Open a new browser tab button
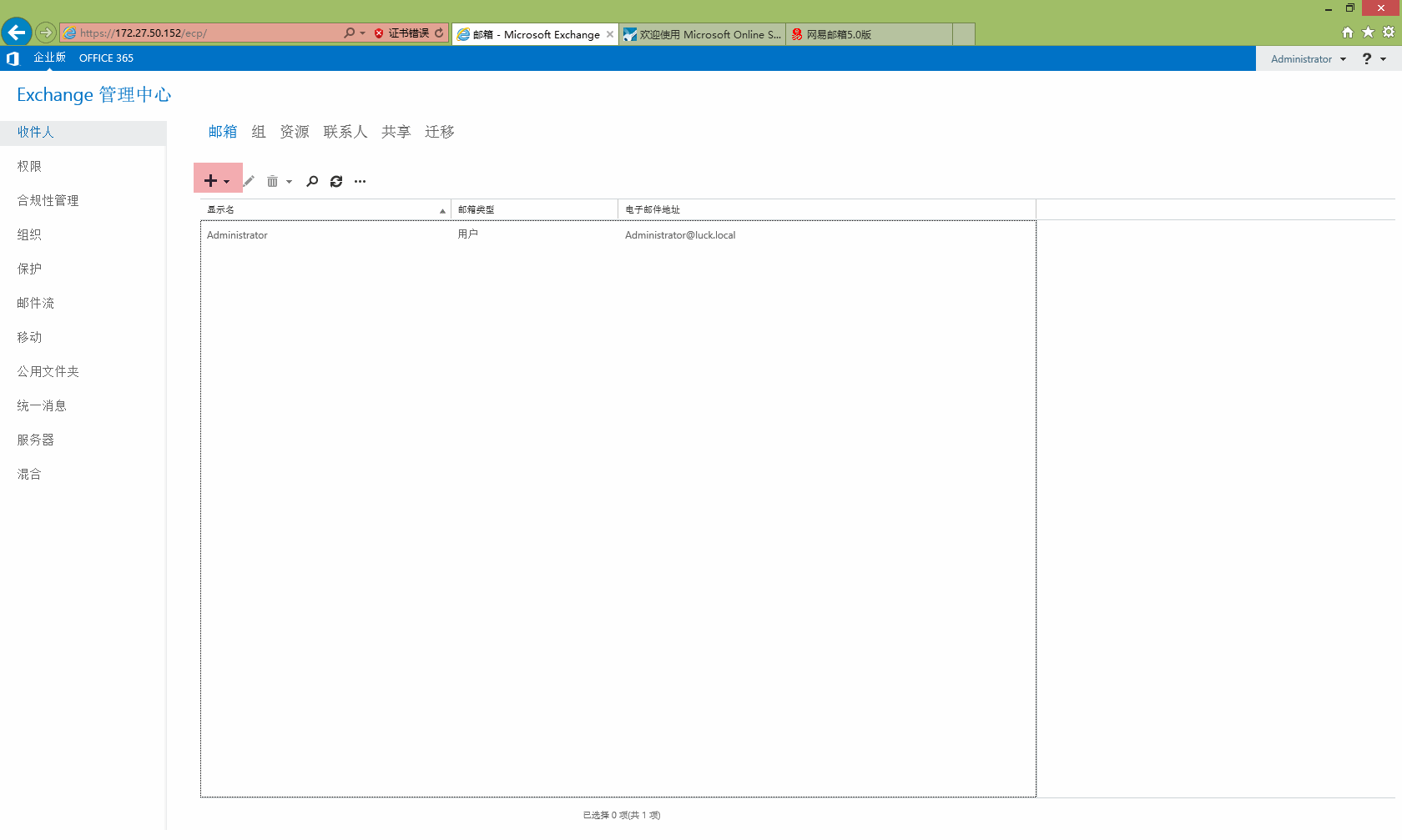The width and height of the screenshot is (1402, 840). 964,34
